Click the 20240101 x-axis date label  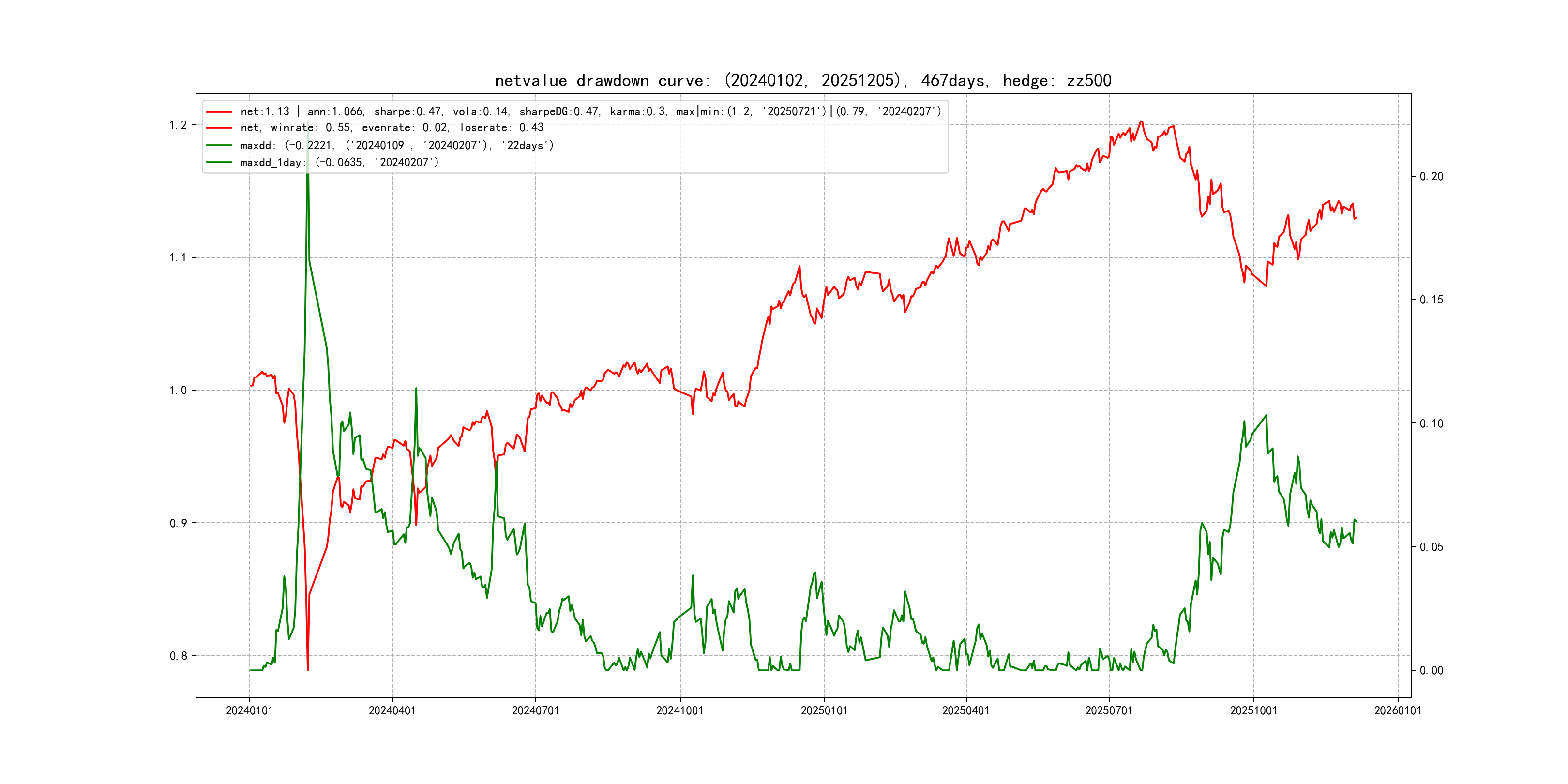click(250, 710)
